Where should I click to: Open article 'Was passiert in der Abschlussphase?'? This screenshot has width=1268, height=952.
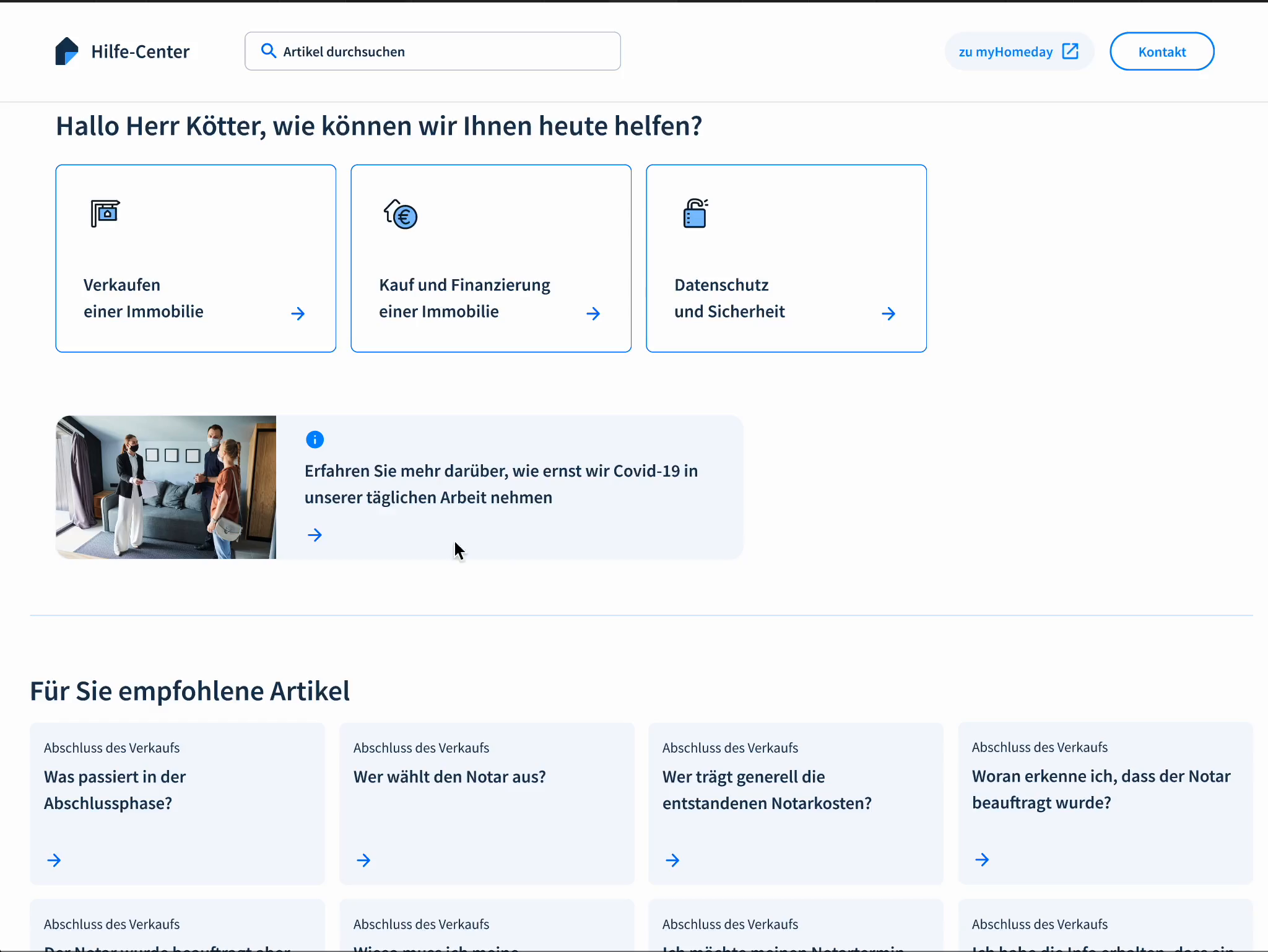click(x=115, y=790)
